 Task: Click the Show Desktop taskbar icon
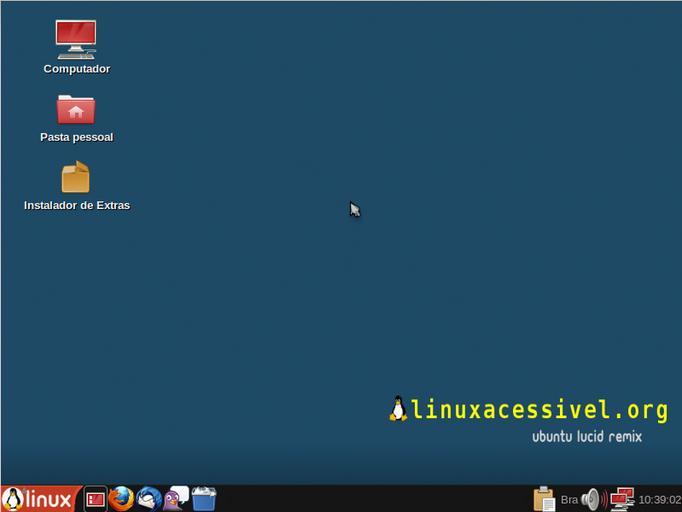point(95,498)
